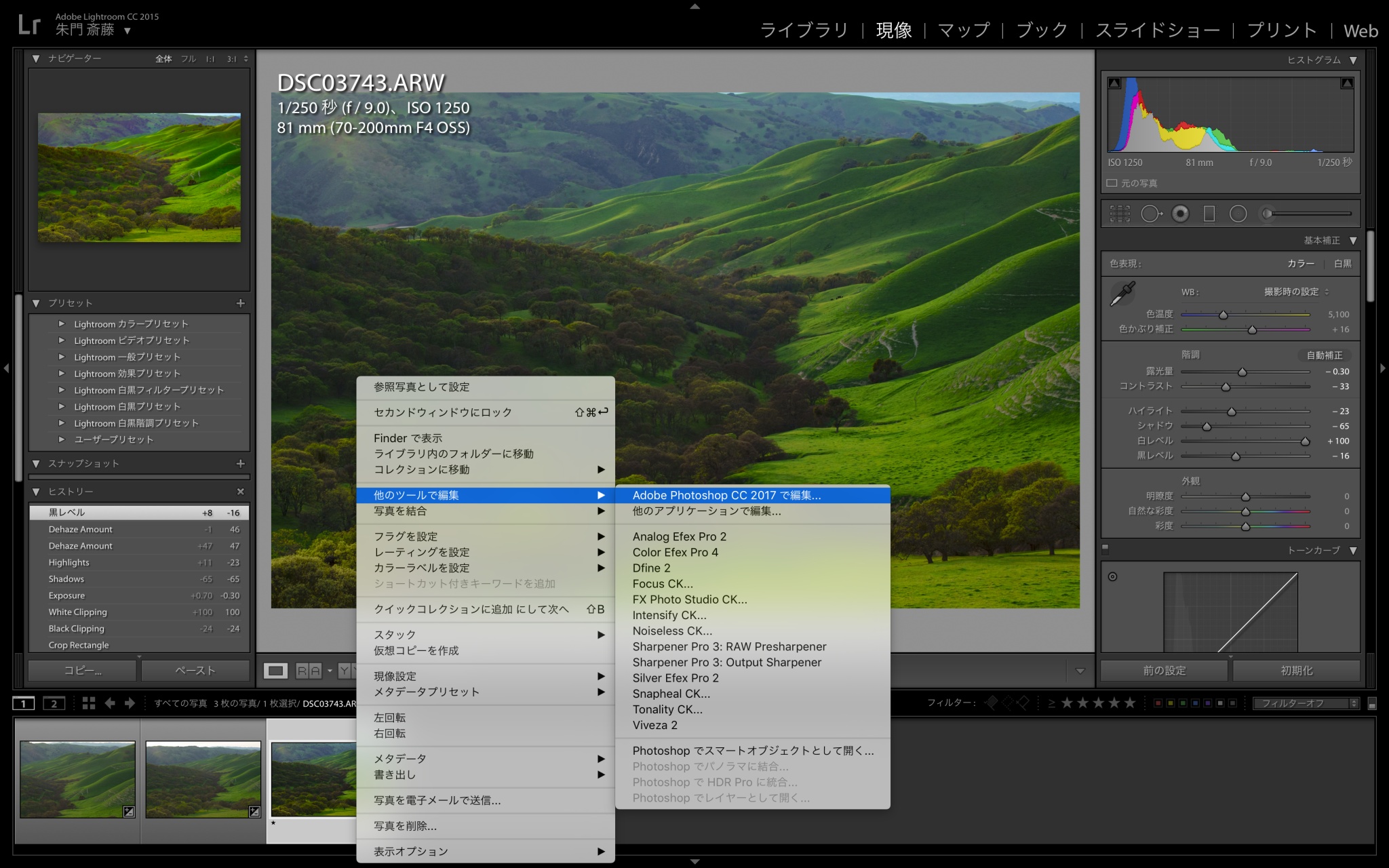Adjust the 明瞭度 clarity slider
Viewport: 1389px width, 868px height.
pyautogui.click(x=1245, y=496)
